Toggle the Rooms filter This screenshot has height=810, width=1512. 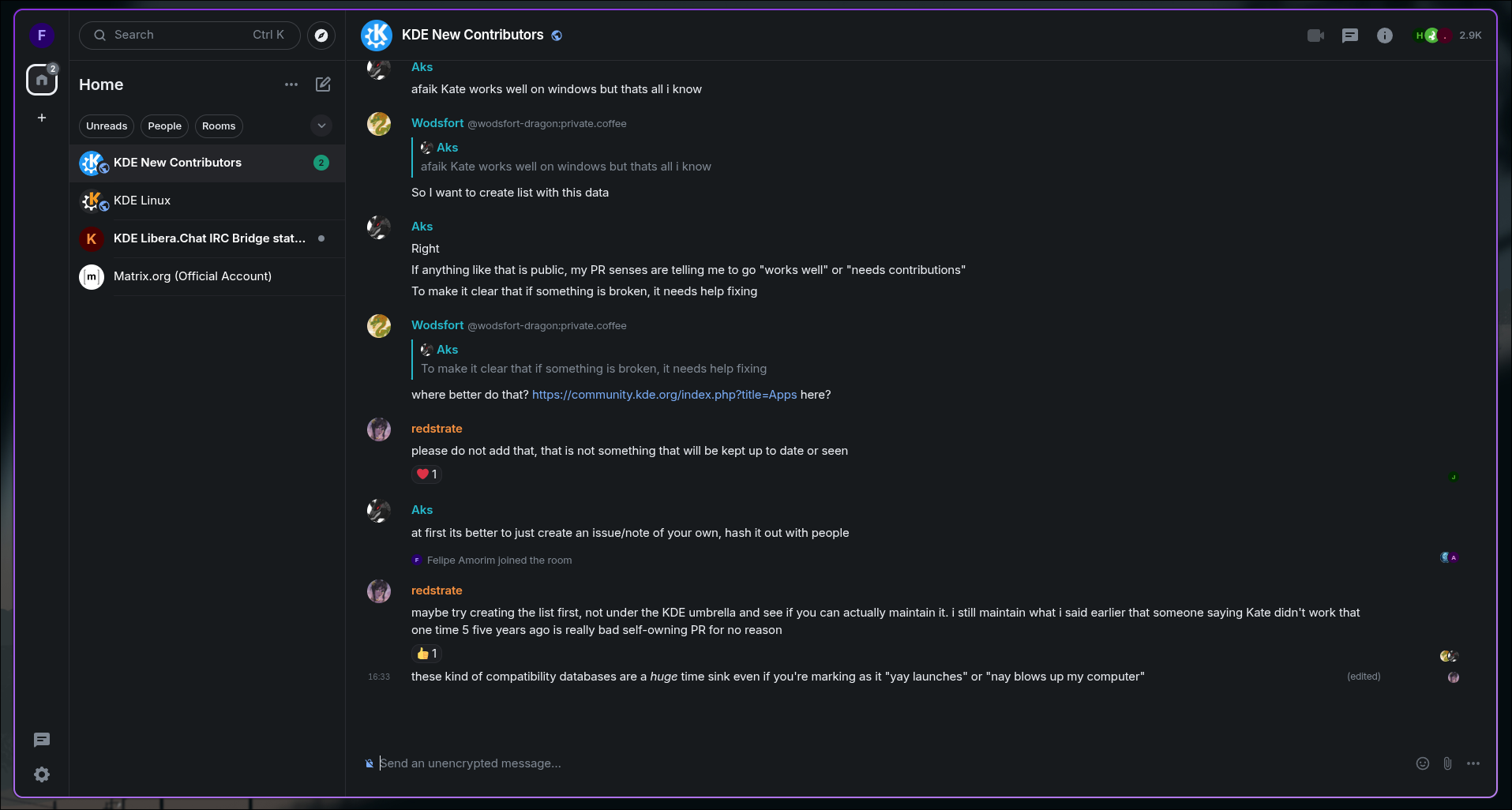[x=219, y=126]
